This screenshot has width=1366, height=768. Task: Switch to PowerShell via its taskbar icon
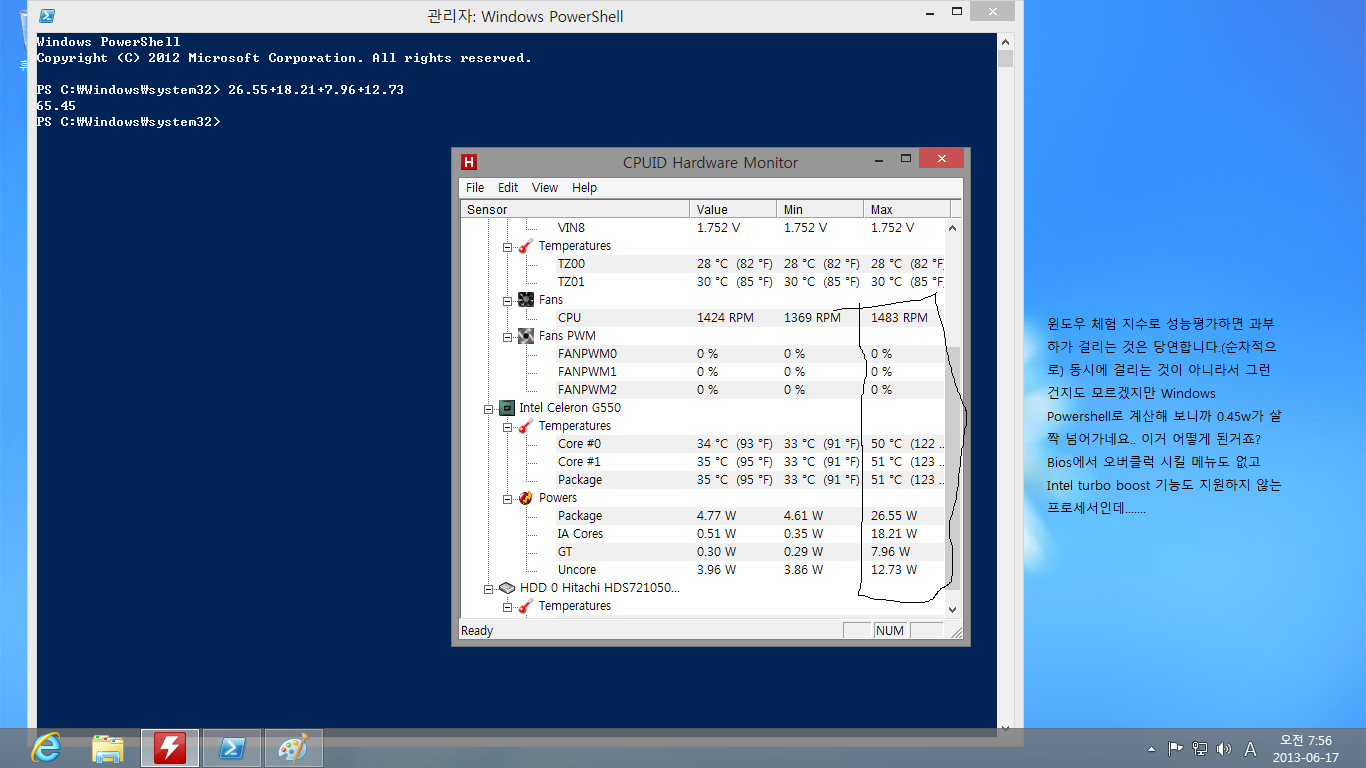click(x=232, y=747)
